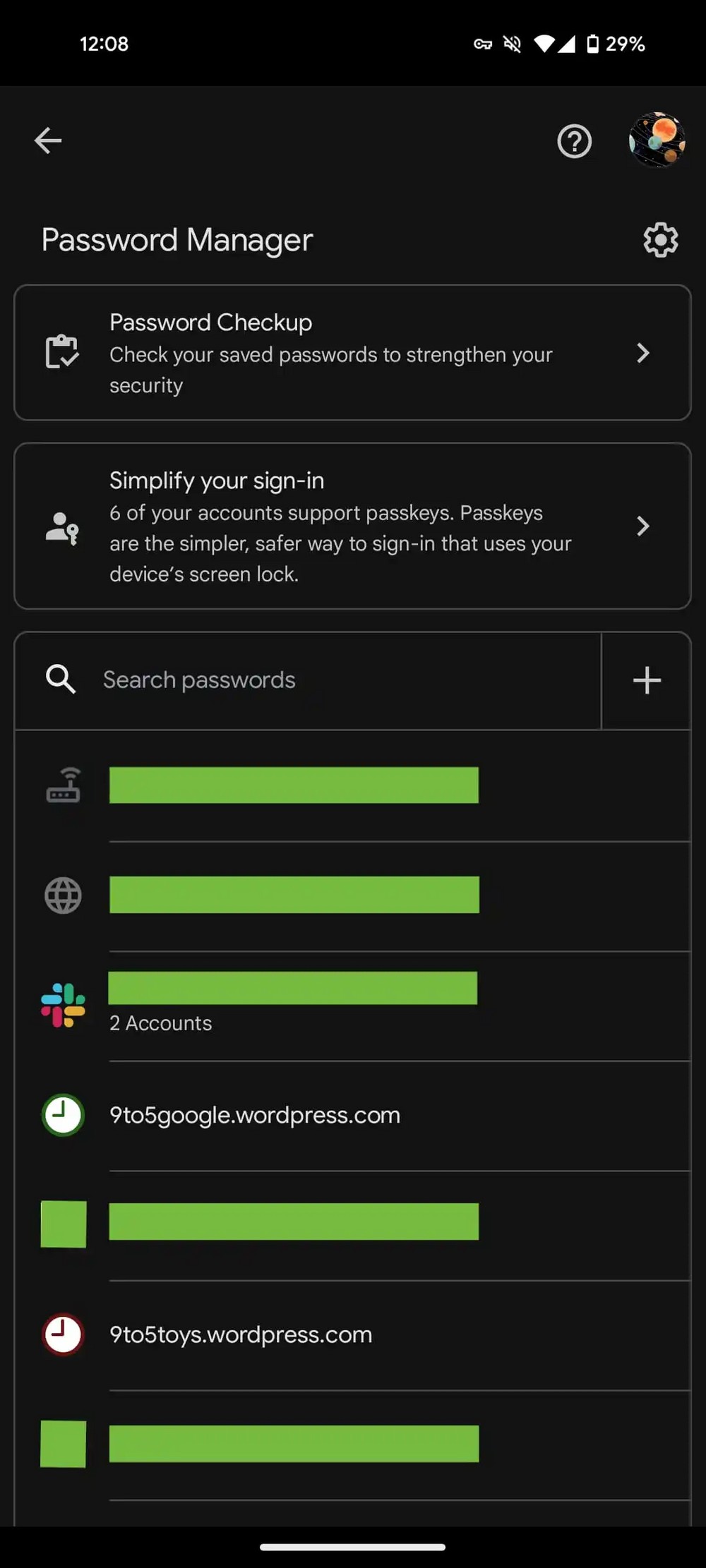Tap the green 9to5google clock icon
The height and width of the screenshot is (1568, 706).
[x=63, y=1115]
